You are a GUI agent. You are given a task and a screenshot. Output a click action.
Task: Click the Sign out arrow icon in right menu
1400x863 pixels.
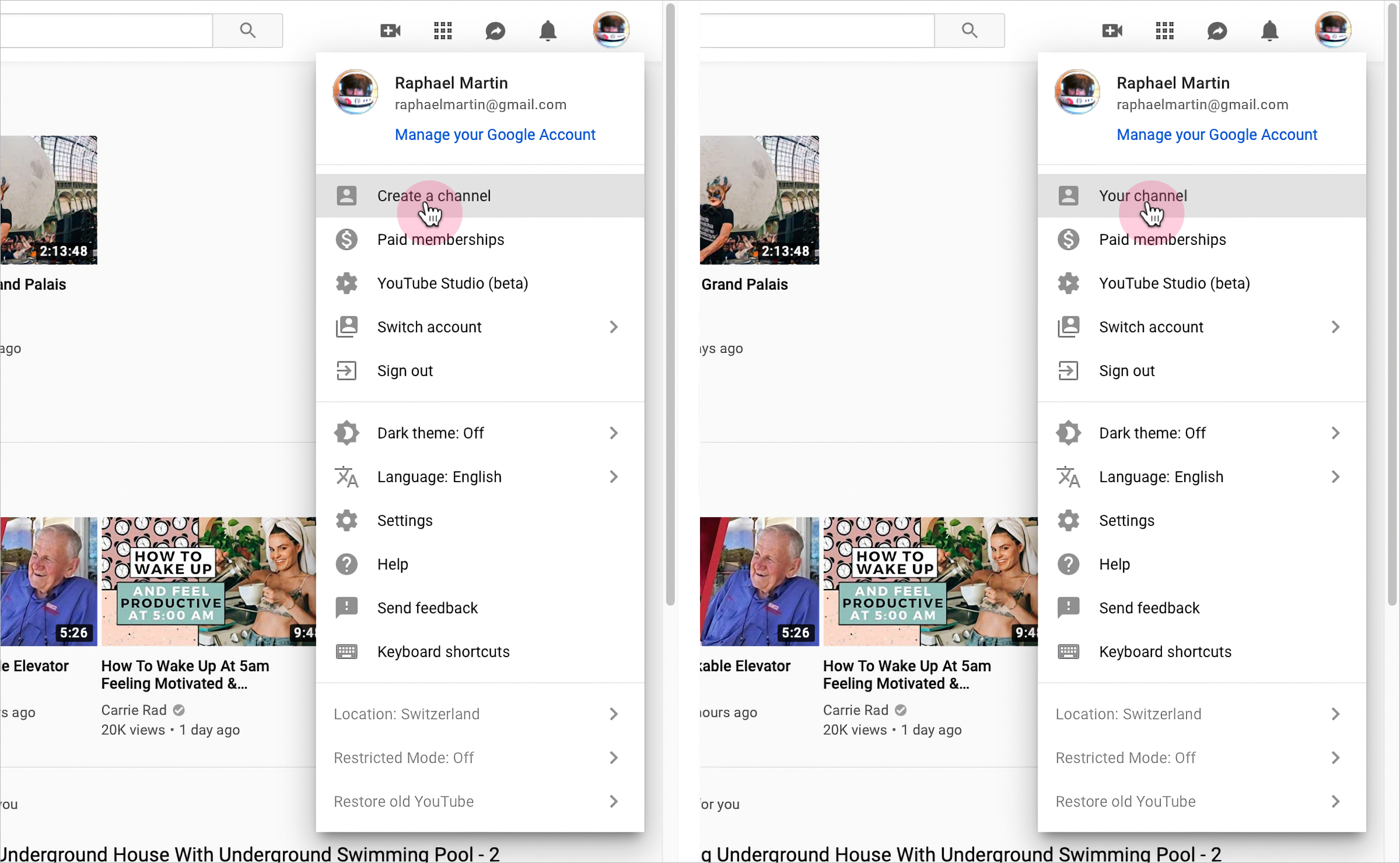pos(1069,371)
